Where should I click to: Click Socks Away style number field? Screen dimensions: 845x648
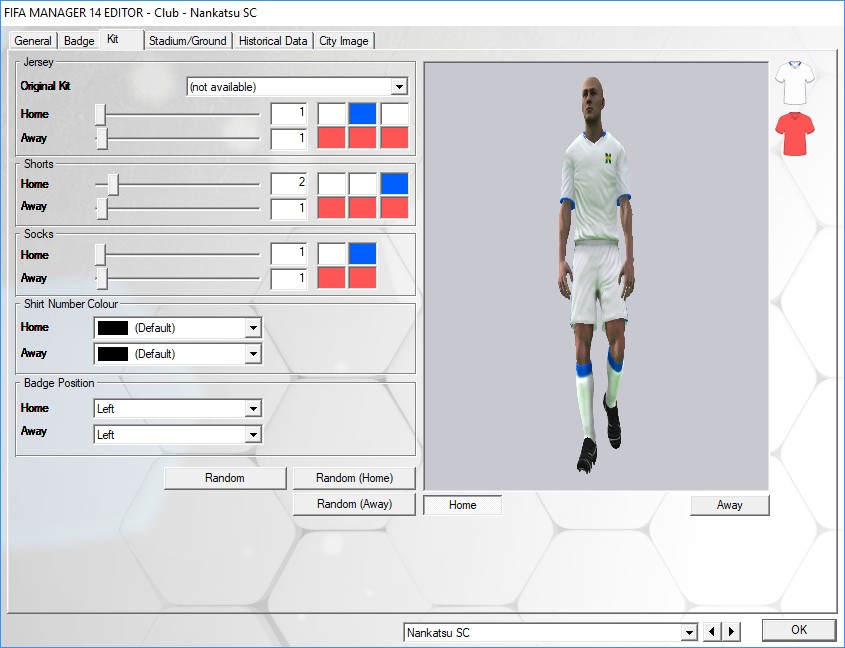pyautogui.click(x=289, y=279)
